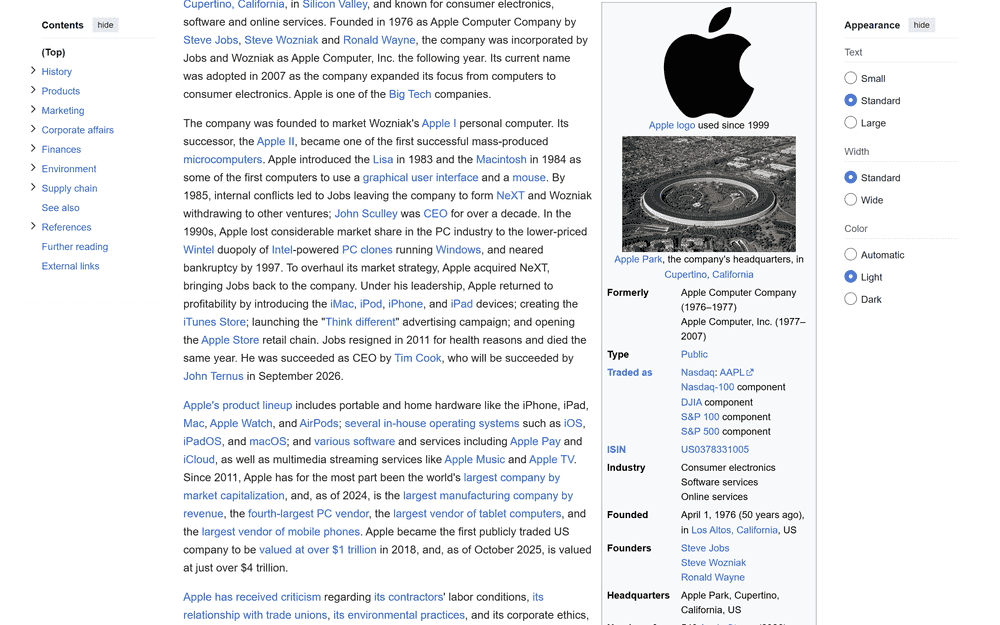Select Wide width radio button
This screenshot has height=625, width=1000.
point(850,200)
